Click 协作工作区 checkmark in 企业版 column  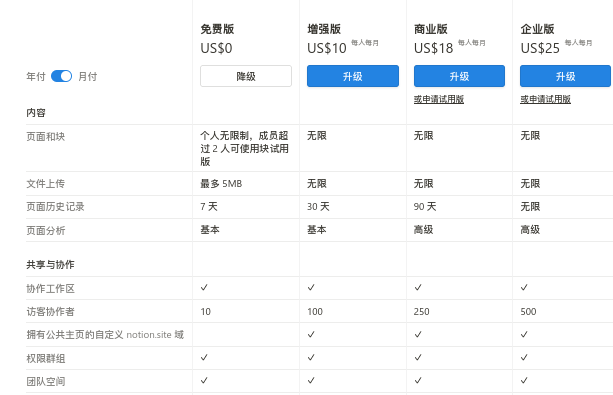tap(524, 287)
